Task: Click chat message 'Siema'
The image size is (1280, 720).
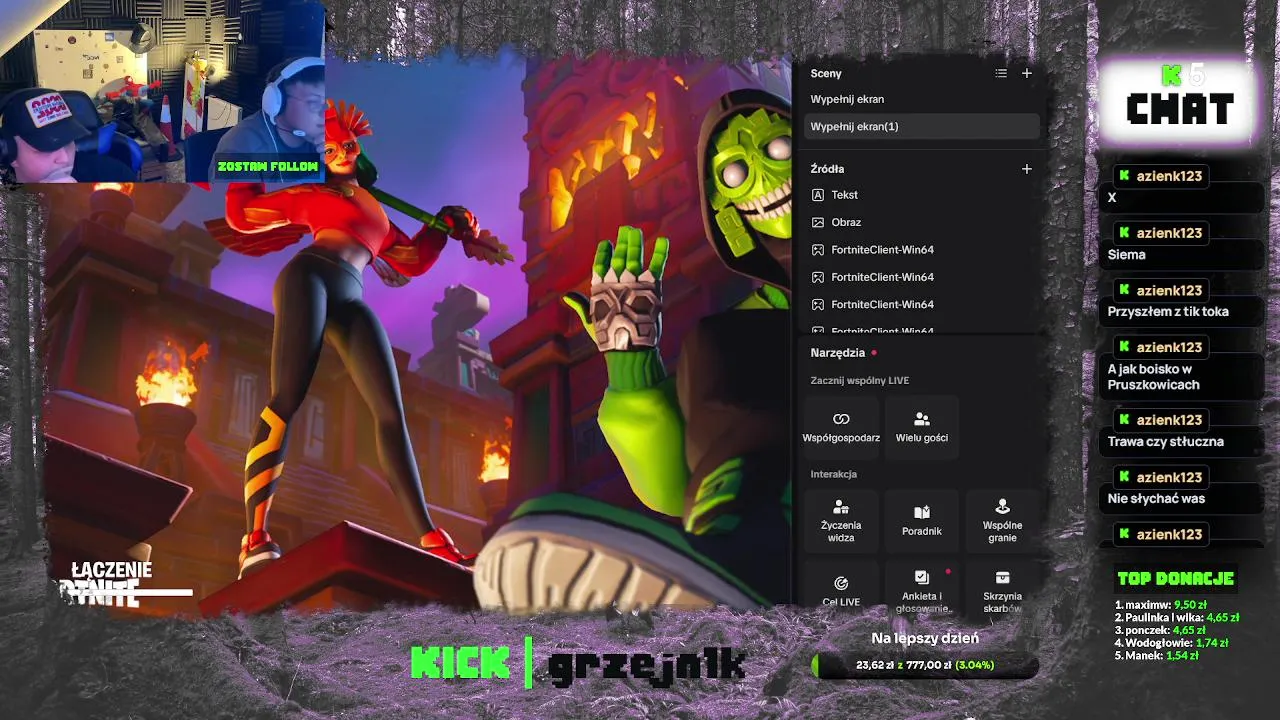Action: pyautogui.click(x=1127, y=254)
